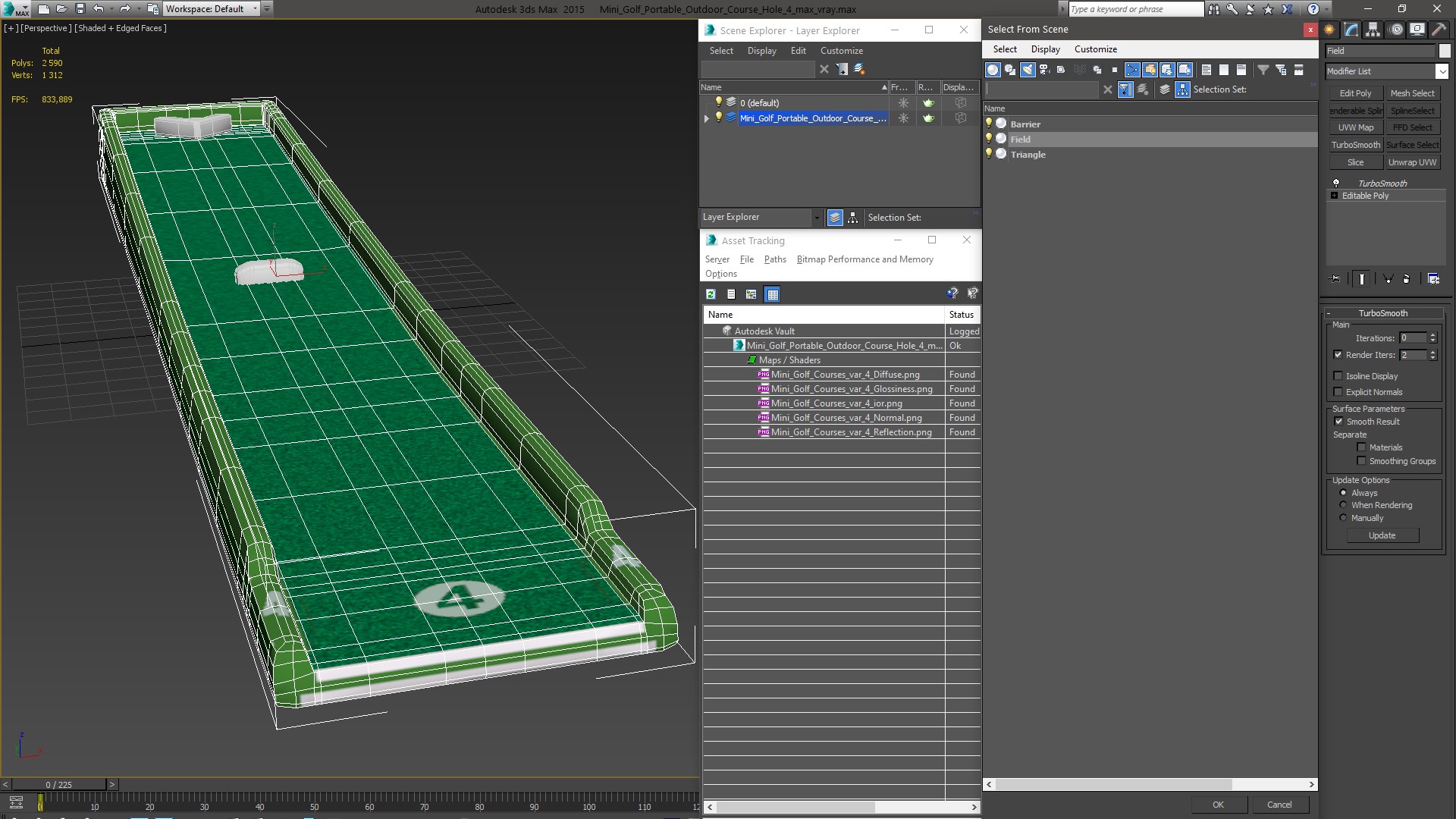Click Cancel in Select From Scene dialog
Viewport: 1456px width, 819px height.
tap(1279, 805)
